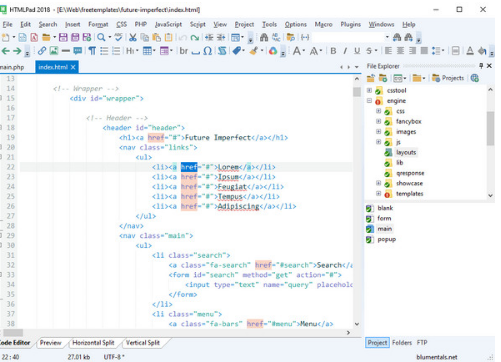Viewport: 501px width, 362px height.
Task: Toggle Justify alignment
Action: pyautogui.click(x=424, y=51)
